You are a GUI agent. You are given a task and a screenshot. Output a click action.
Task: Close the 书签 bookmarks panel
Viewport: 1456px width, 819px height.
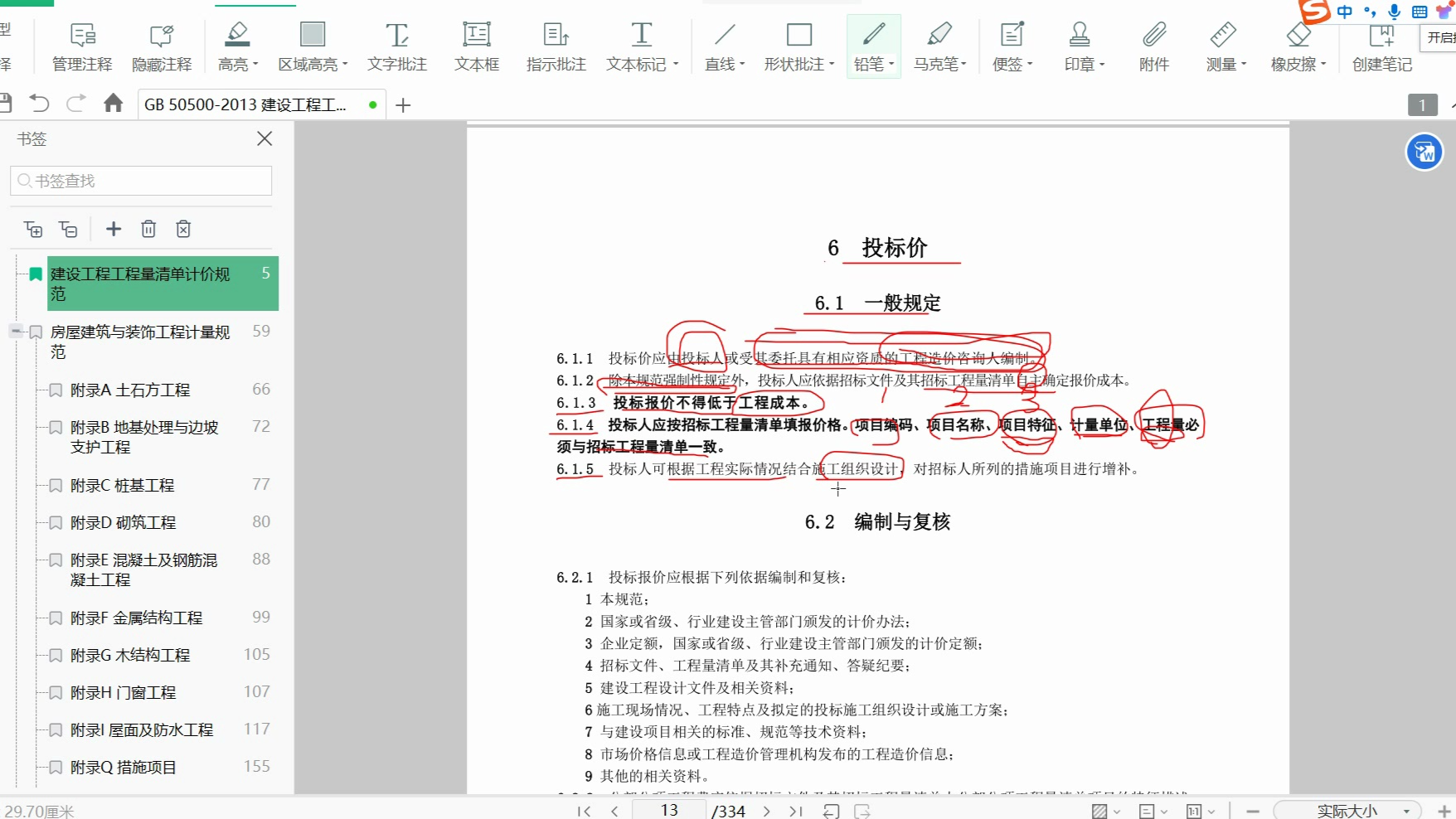pos(265,138)
